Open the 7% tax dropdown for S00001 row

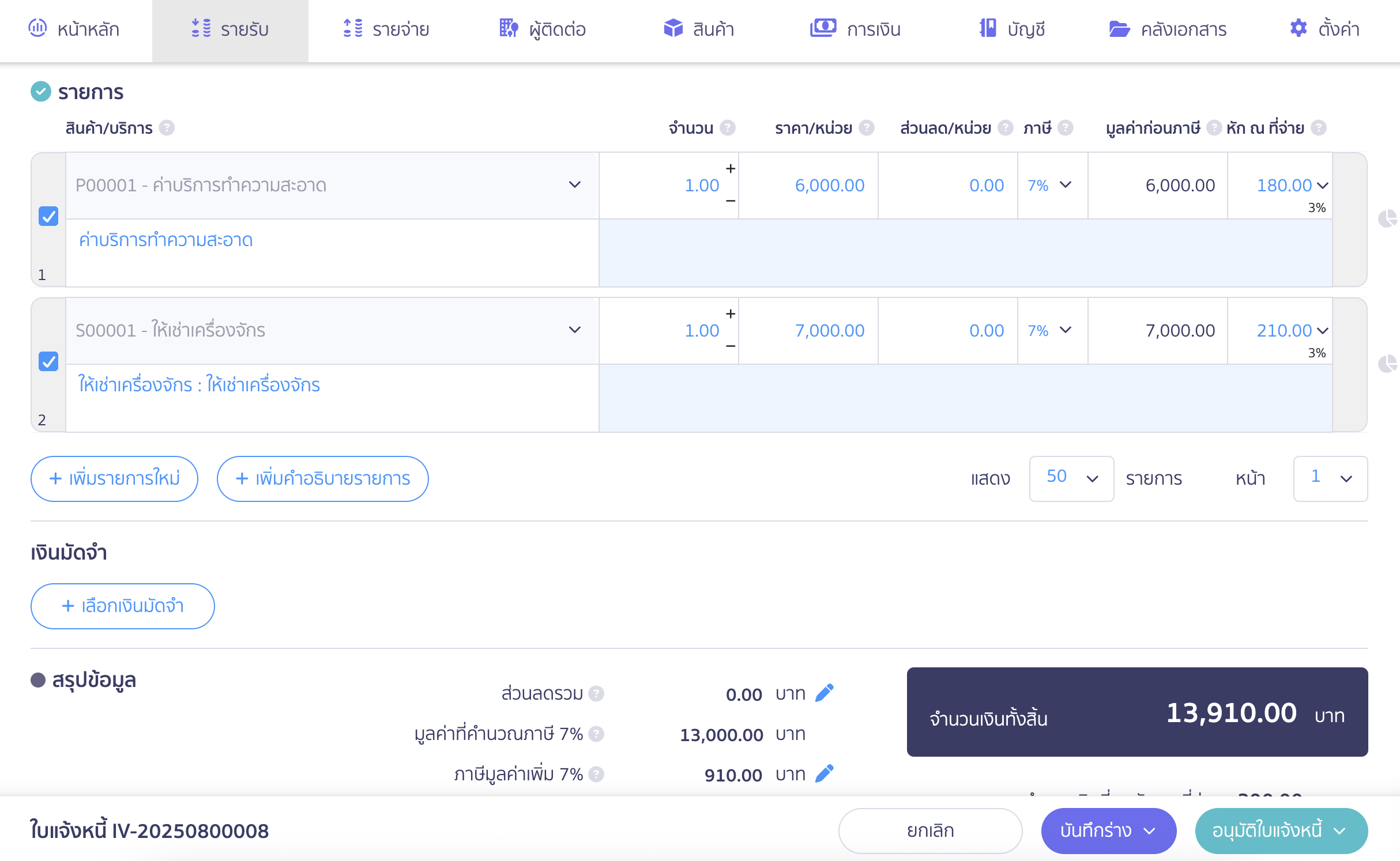click(x=1053, y=331)
